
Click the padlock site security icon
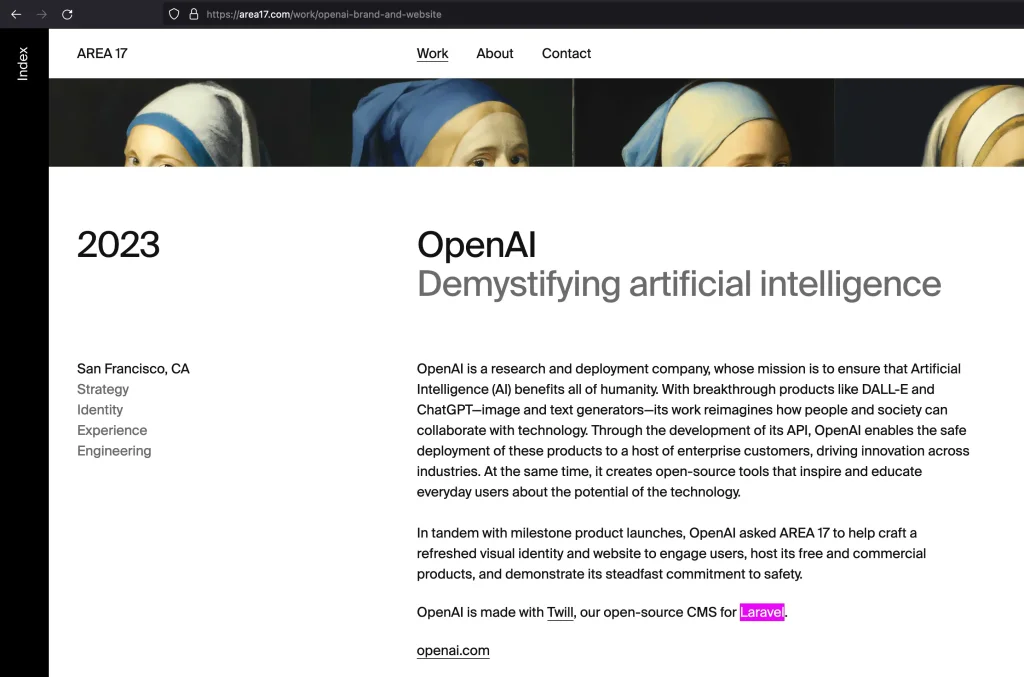pyautogui.click(x=192, y=14)
